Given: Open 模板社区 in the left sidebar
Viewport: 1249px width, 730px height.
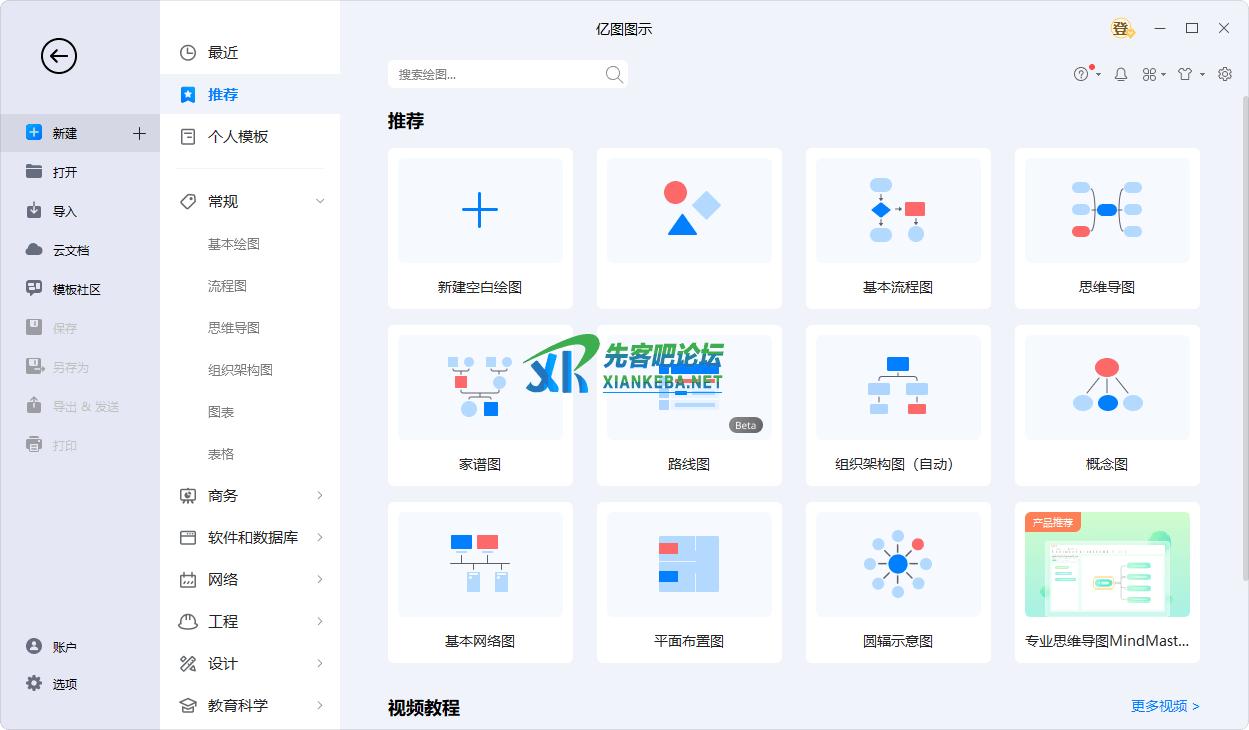Looking at the screenshot, I should 76,290.
